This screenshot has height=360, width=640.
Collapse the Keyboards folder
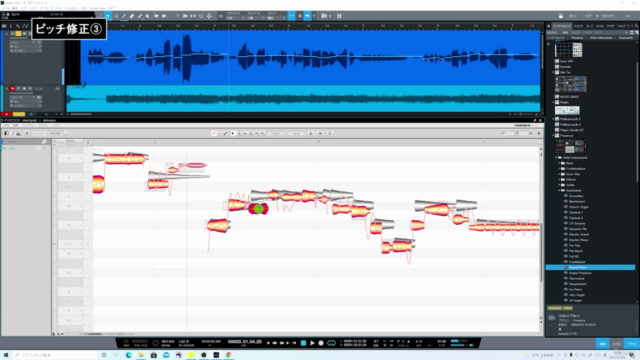click(x=560, y=191)
